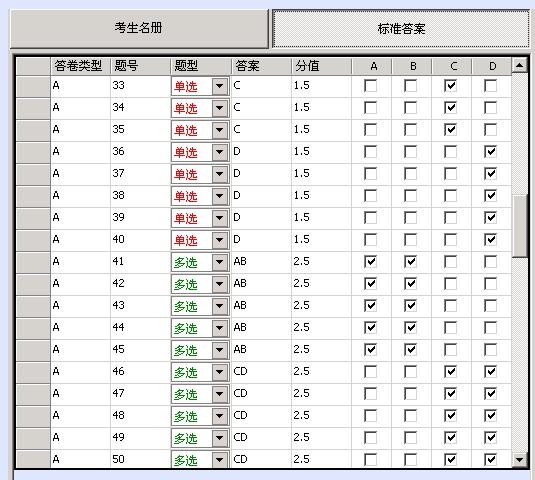Open the 题型 dropdown for question 50
This screenshot has width=535, height=480.
tap(219, 460)
